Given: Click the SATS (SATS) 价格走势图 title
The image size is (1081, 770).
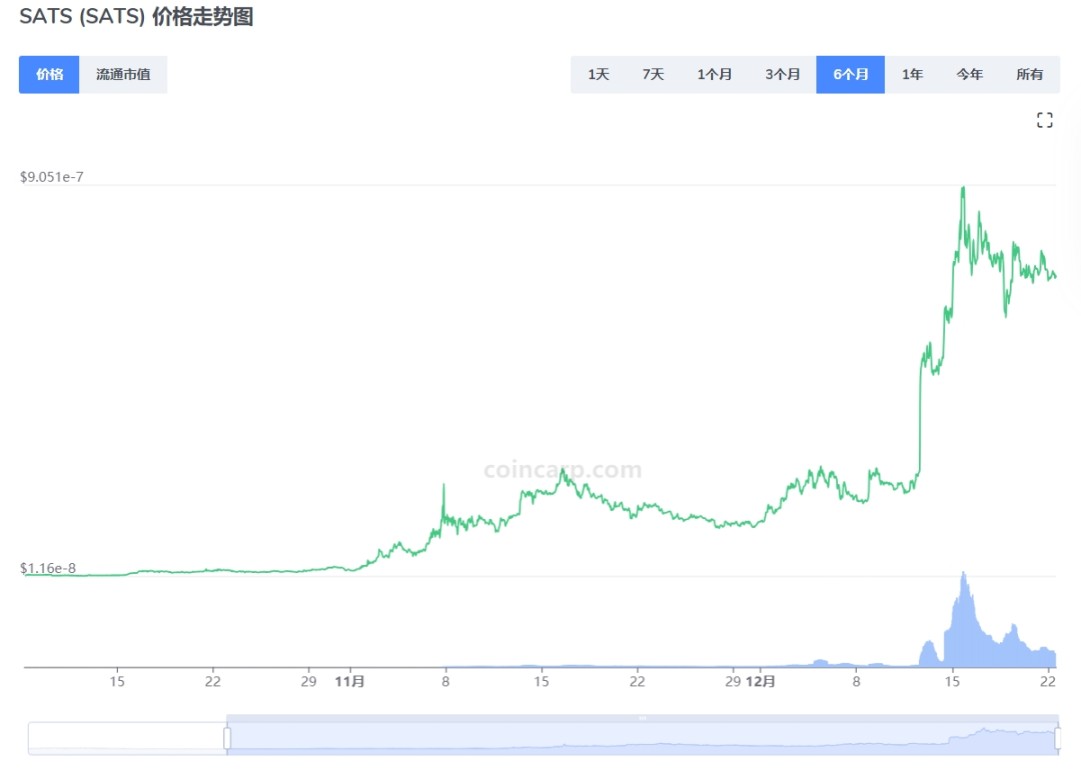Looking at the screenshot, I should pos(135,18).
